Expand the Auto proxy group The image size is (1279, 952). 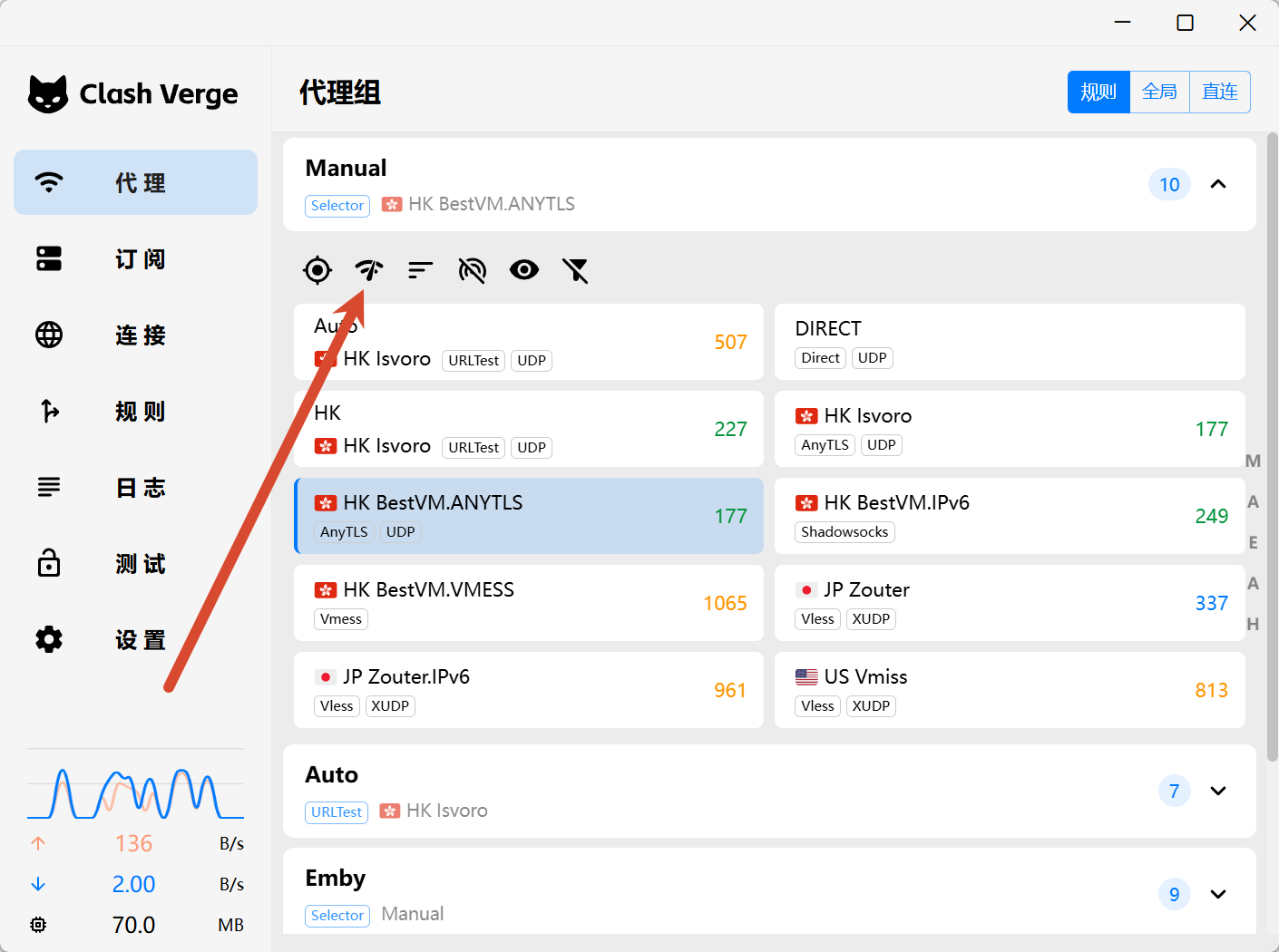click(1218, 791)
